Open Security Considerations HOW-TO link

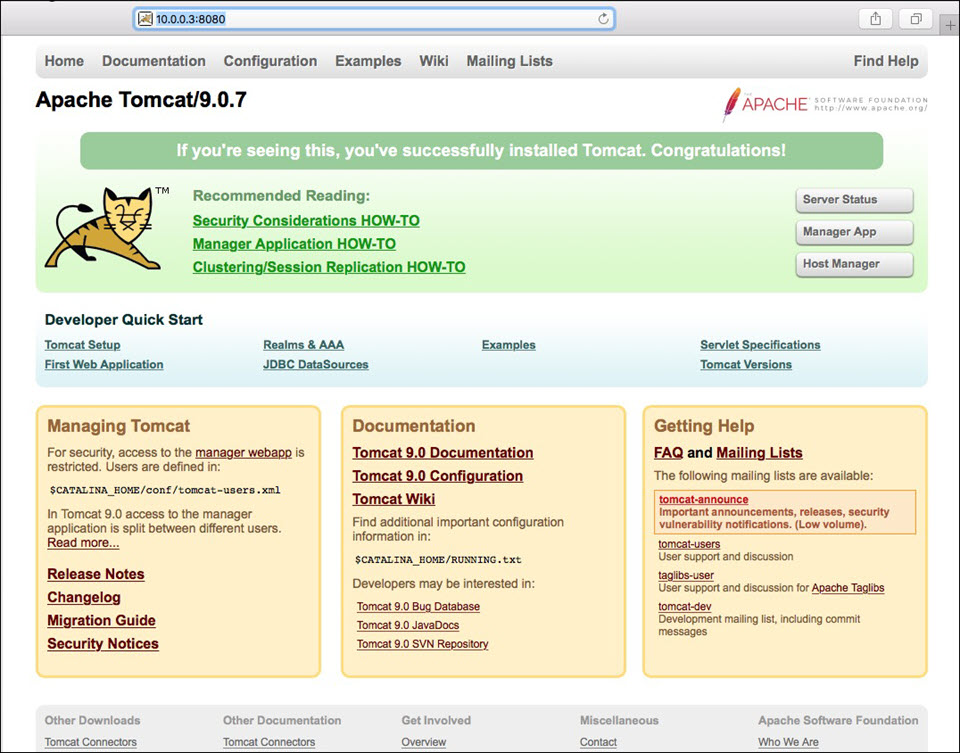tap(306, 221)
